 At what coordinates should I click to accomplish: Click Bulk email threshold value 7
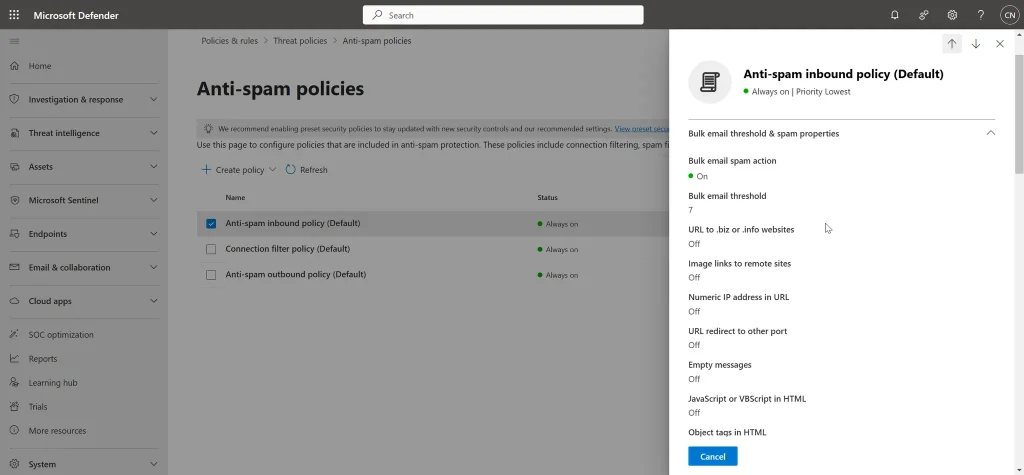click(x=690, y=210)
